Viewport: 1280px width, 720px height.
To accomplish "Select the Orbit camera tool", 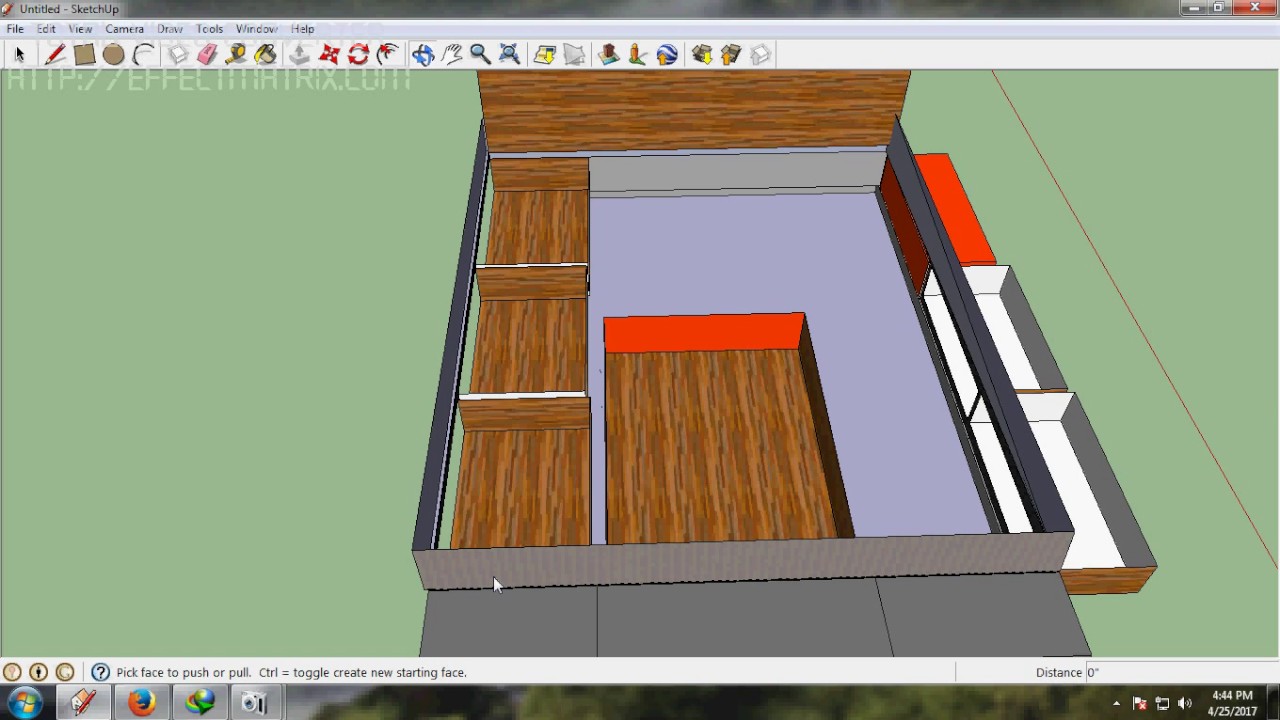I will point(422,54).
